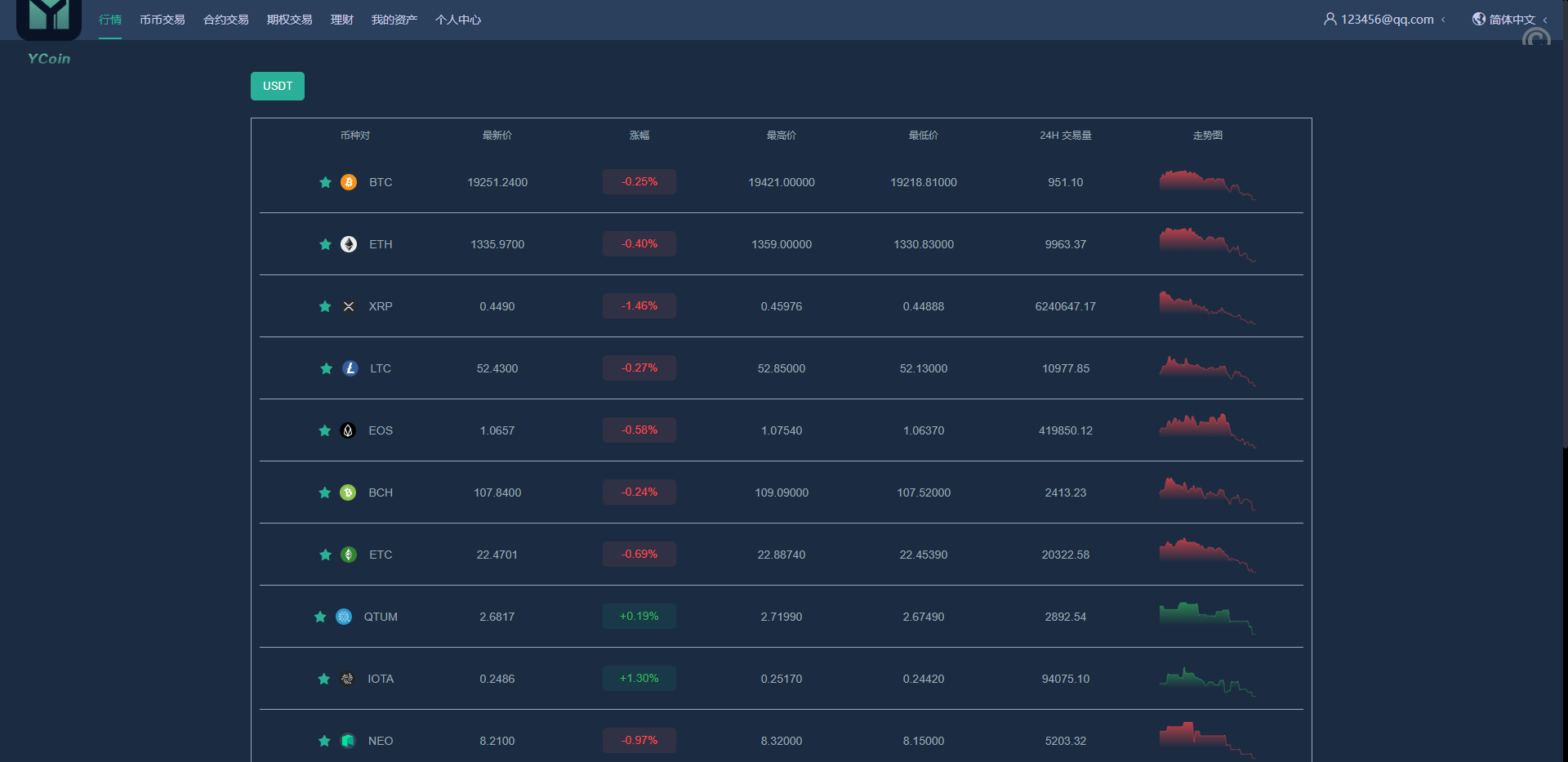
Task: Click the Bitcoin BTC coin icon
Action: (349, 182)
